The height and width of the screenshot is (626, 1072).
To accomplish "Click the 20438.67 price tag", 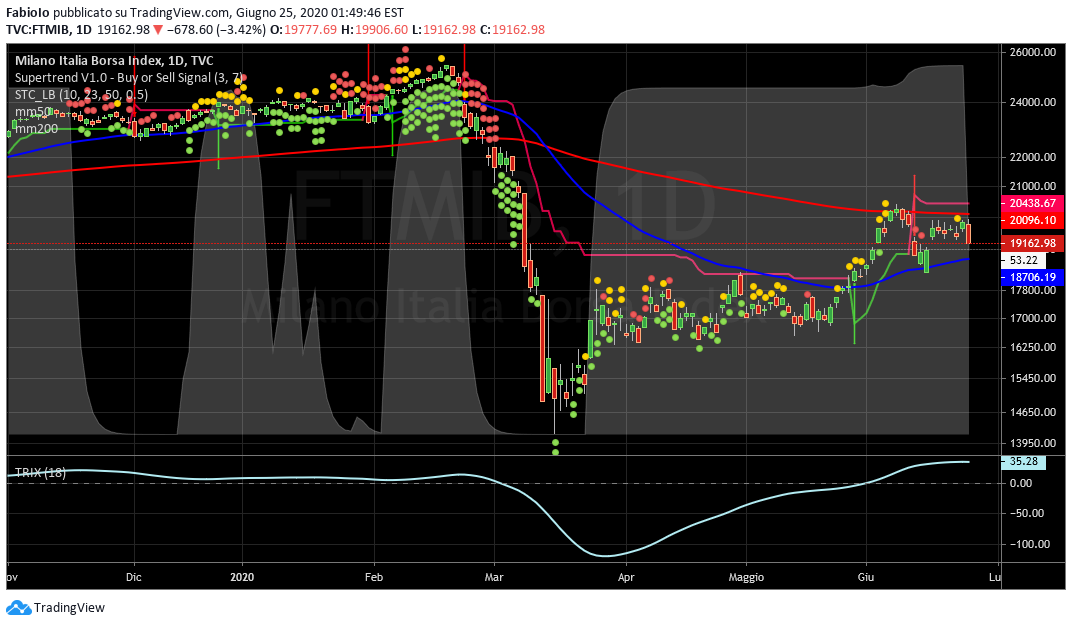I will click(1032, 203).
